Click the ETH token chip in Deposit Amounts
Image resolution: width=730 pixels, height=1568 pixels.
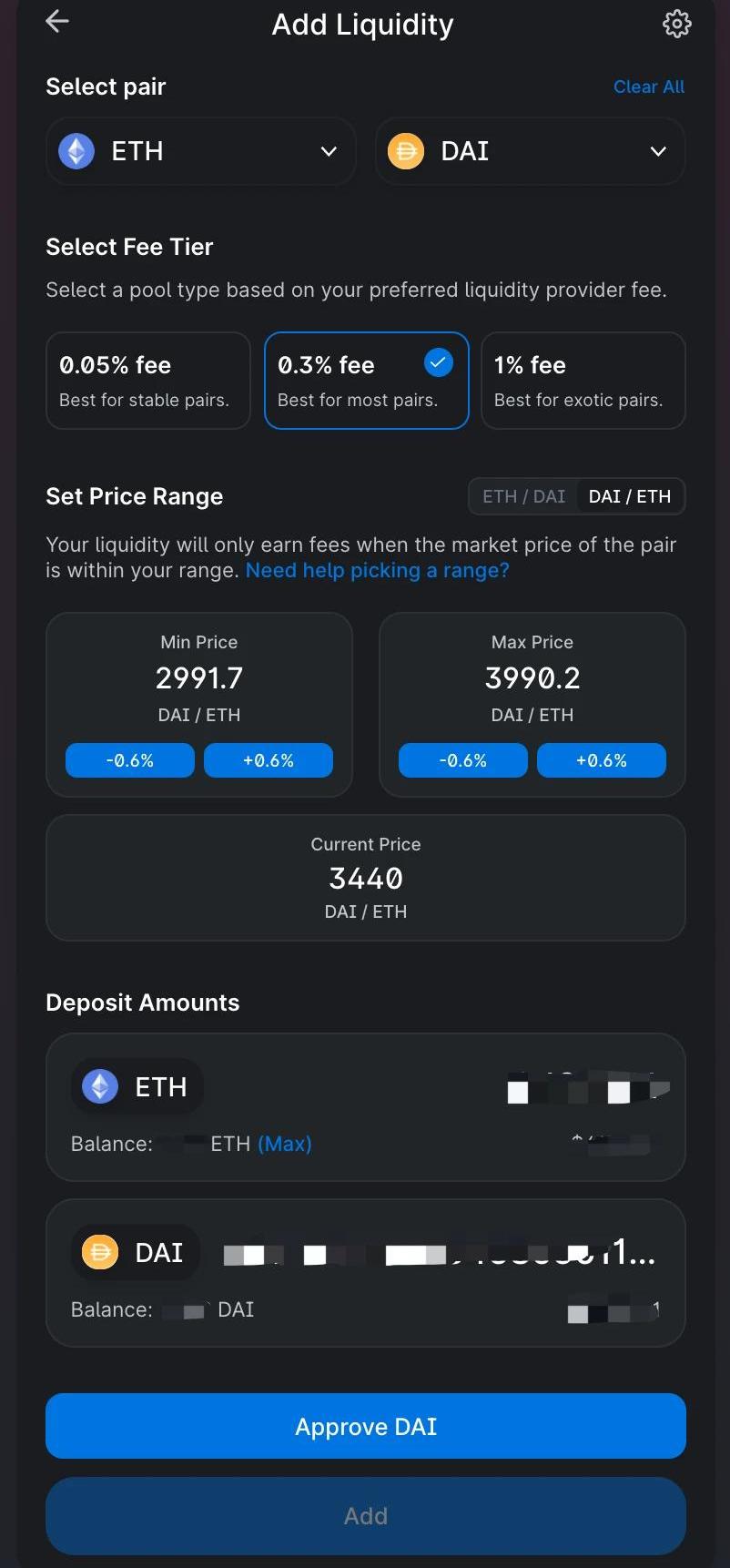(137, 1086)
